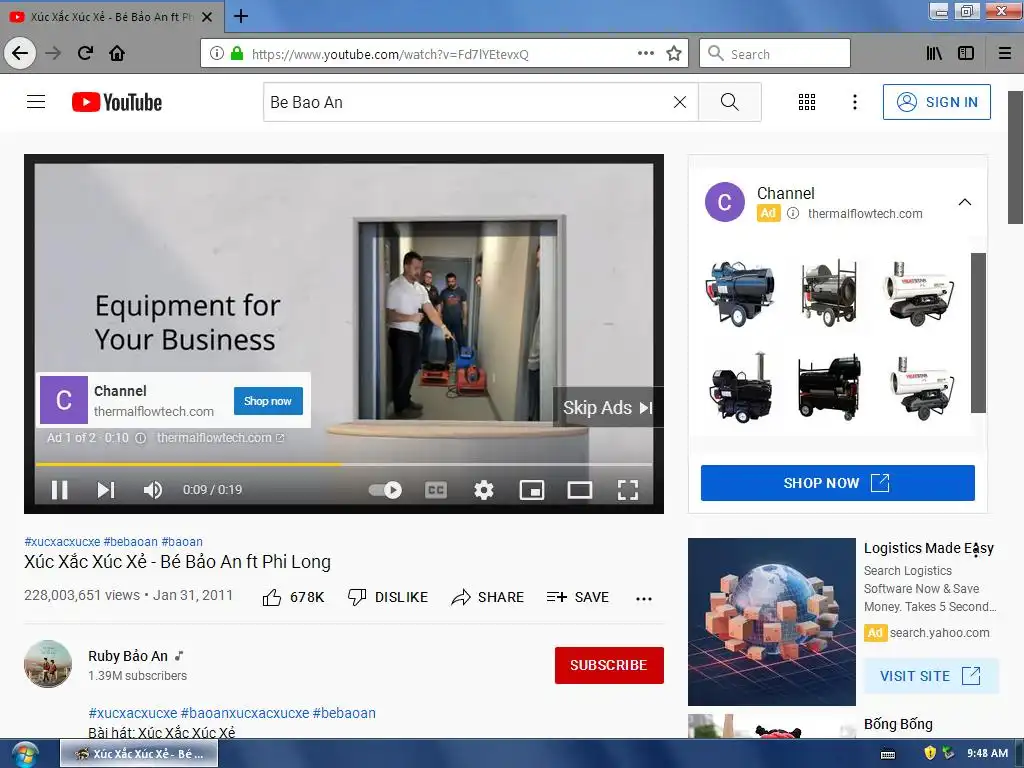The height and width of the screenshot is (768, 1024).
Task: Open a new browser tab
Action: point(241,16)
